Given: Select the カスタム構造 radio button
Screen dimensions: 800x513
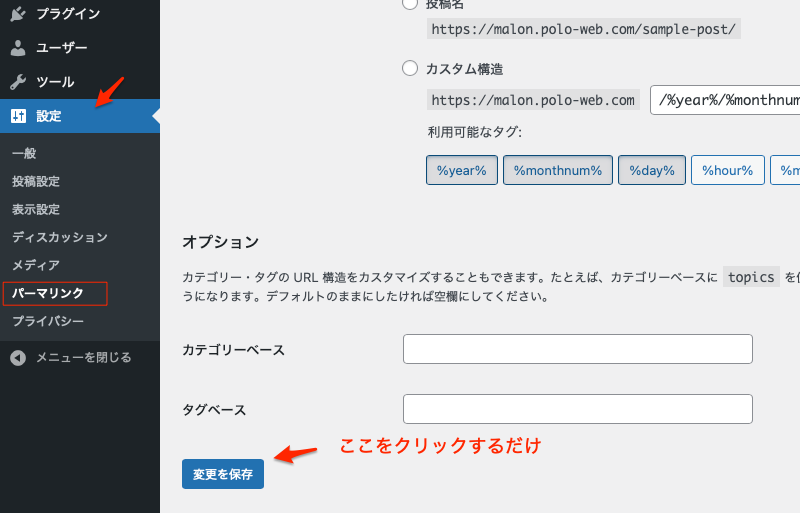Looking at the screenshot, I should coord(409,69).
